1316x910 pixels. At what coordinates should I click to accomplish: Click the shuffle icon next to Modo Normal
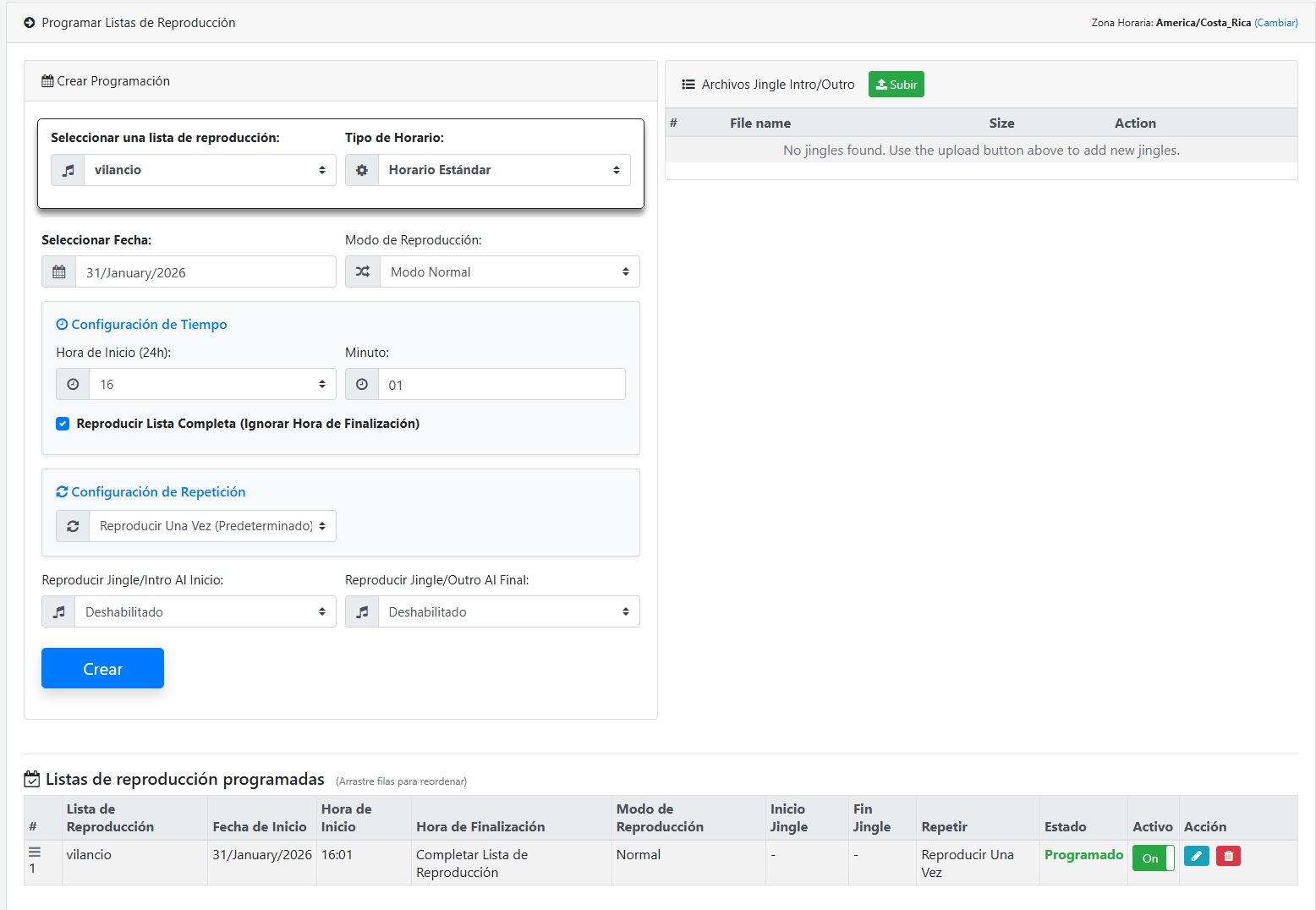(x=363, y=272)
